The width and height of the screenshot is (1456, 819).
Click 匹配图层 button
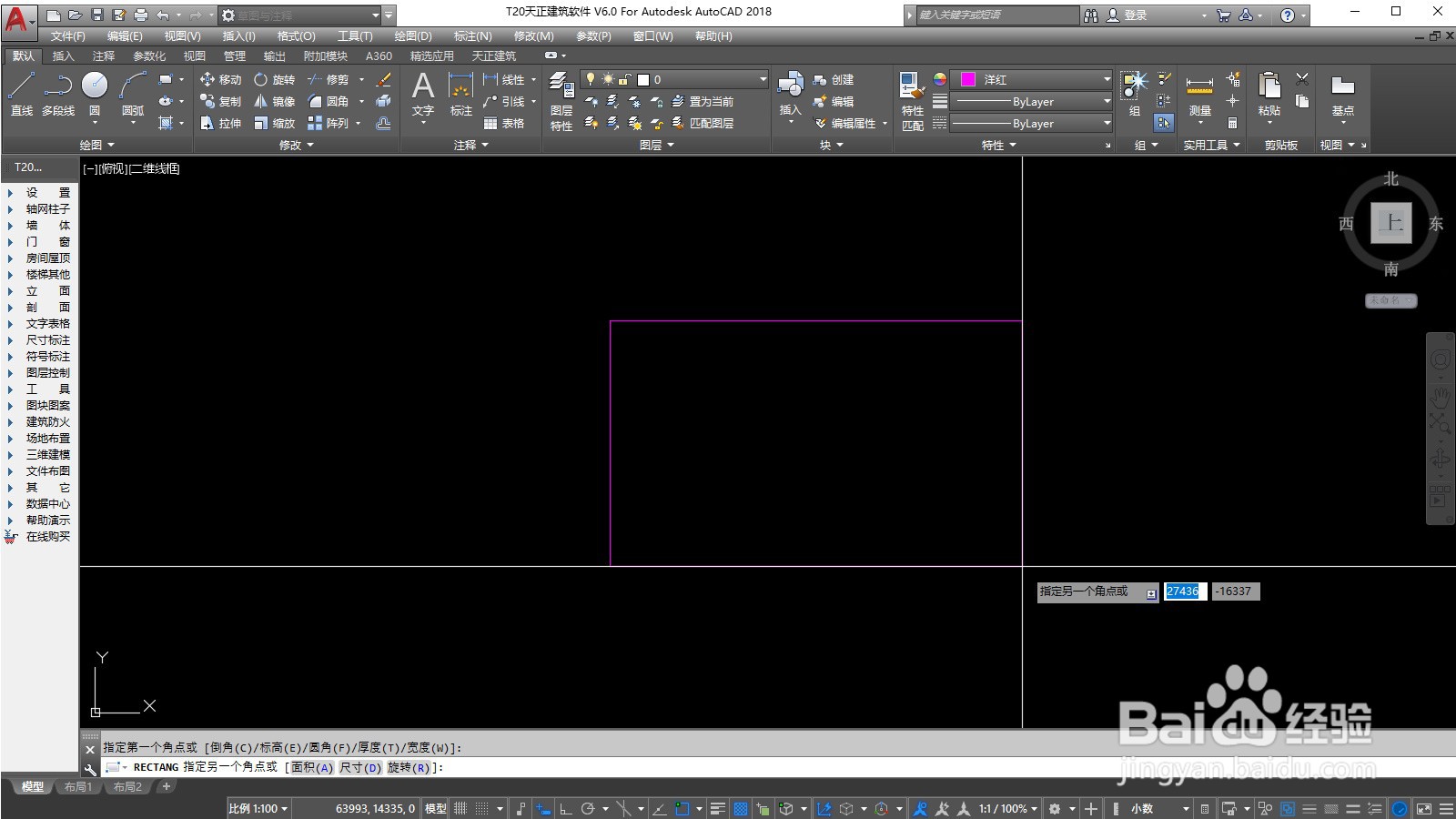[x=703, y=124]
